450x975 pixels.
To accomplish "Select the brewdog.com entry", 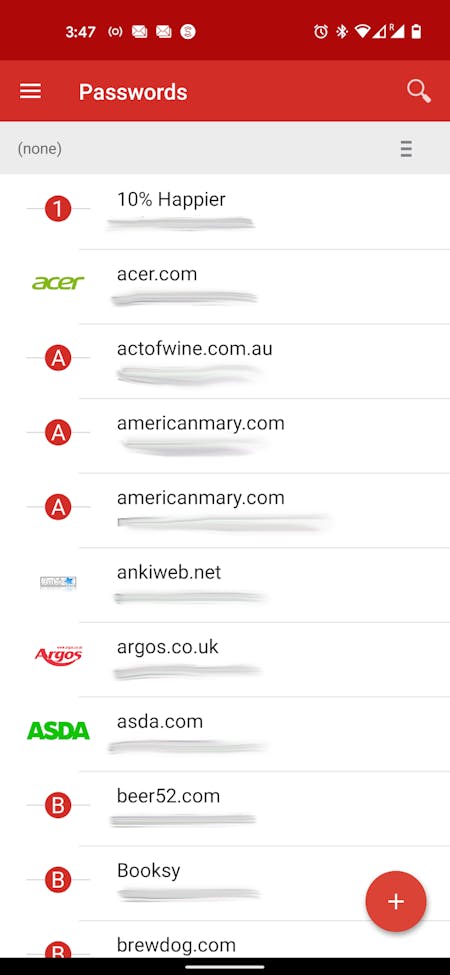I will point(225,940).
